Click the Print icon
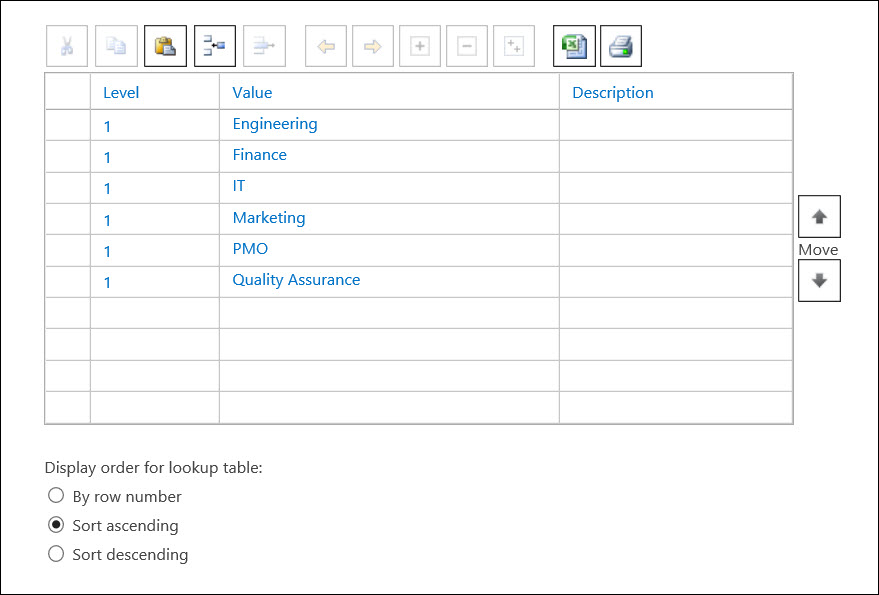Viewport: 879px width, 595px height. point(621,46)
